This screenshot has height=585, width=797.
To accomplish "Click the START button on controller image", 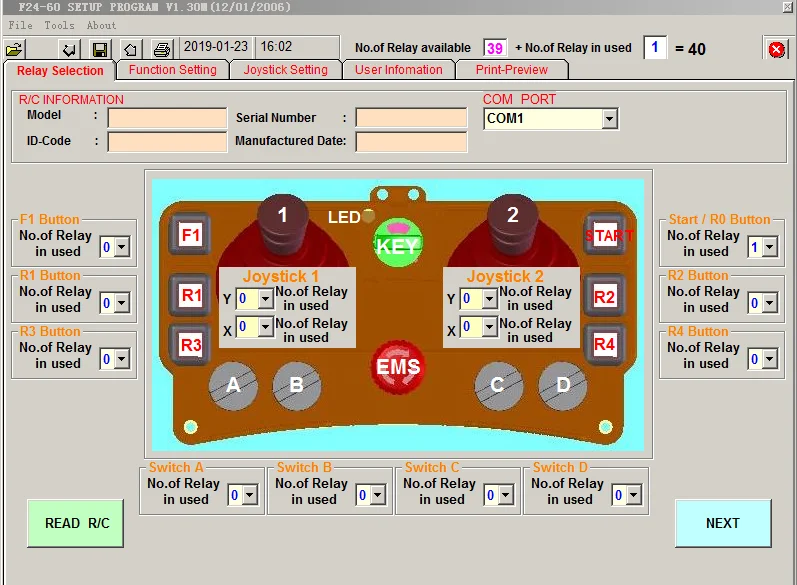I will coord(605,235).
